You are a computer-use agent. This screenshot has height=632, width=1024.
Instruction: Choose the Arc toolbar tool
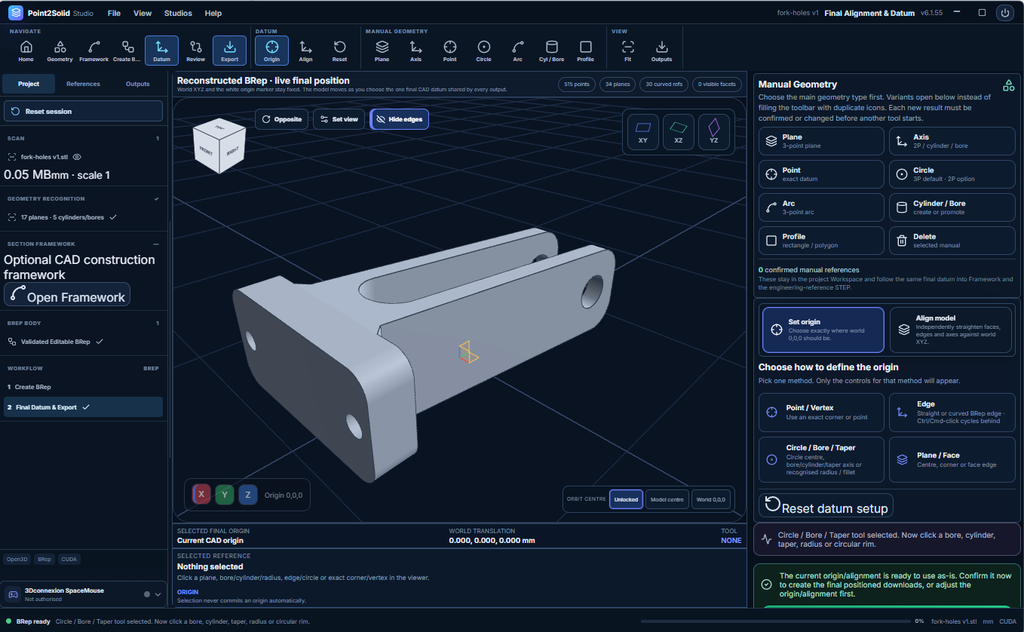[x=518, y=50]
